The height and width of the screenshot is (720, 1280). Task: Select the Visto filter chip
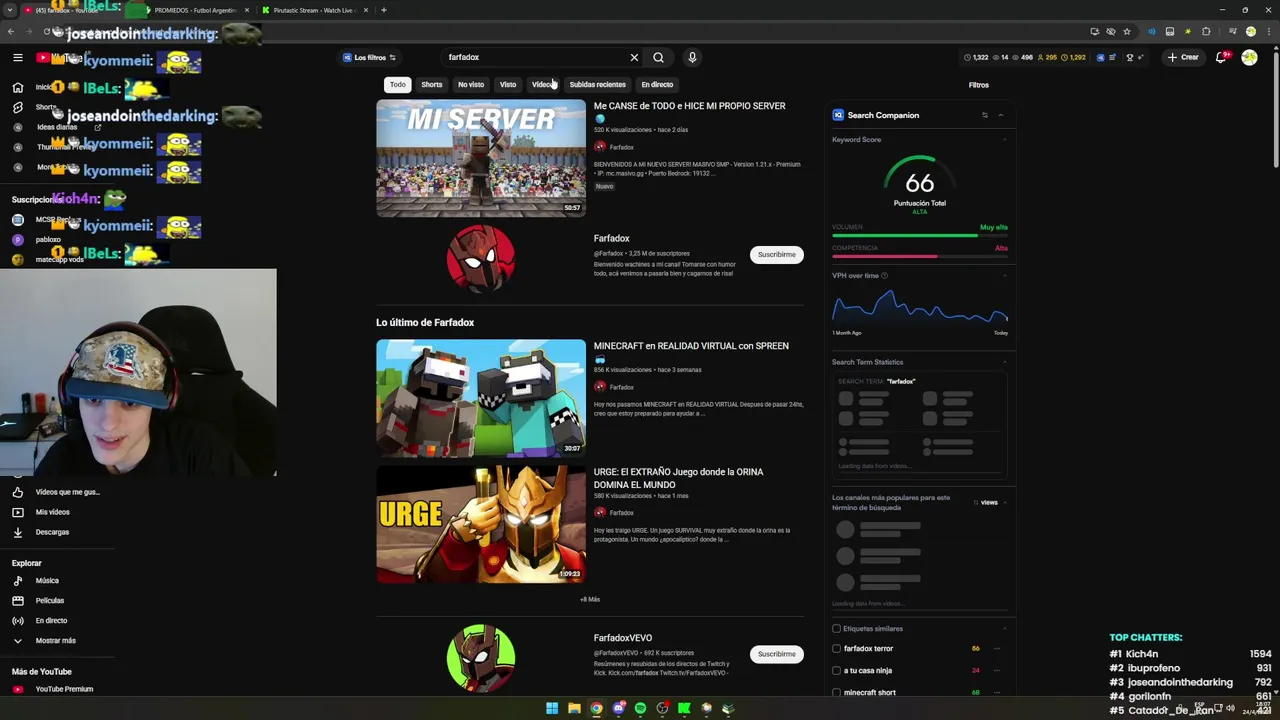coord(508,85)
